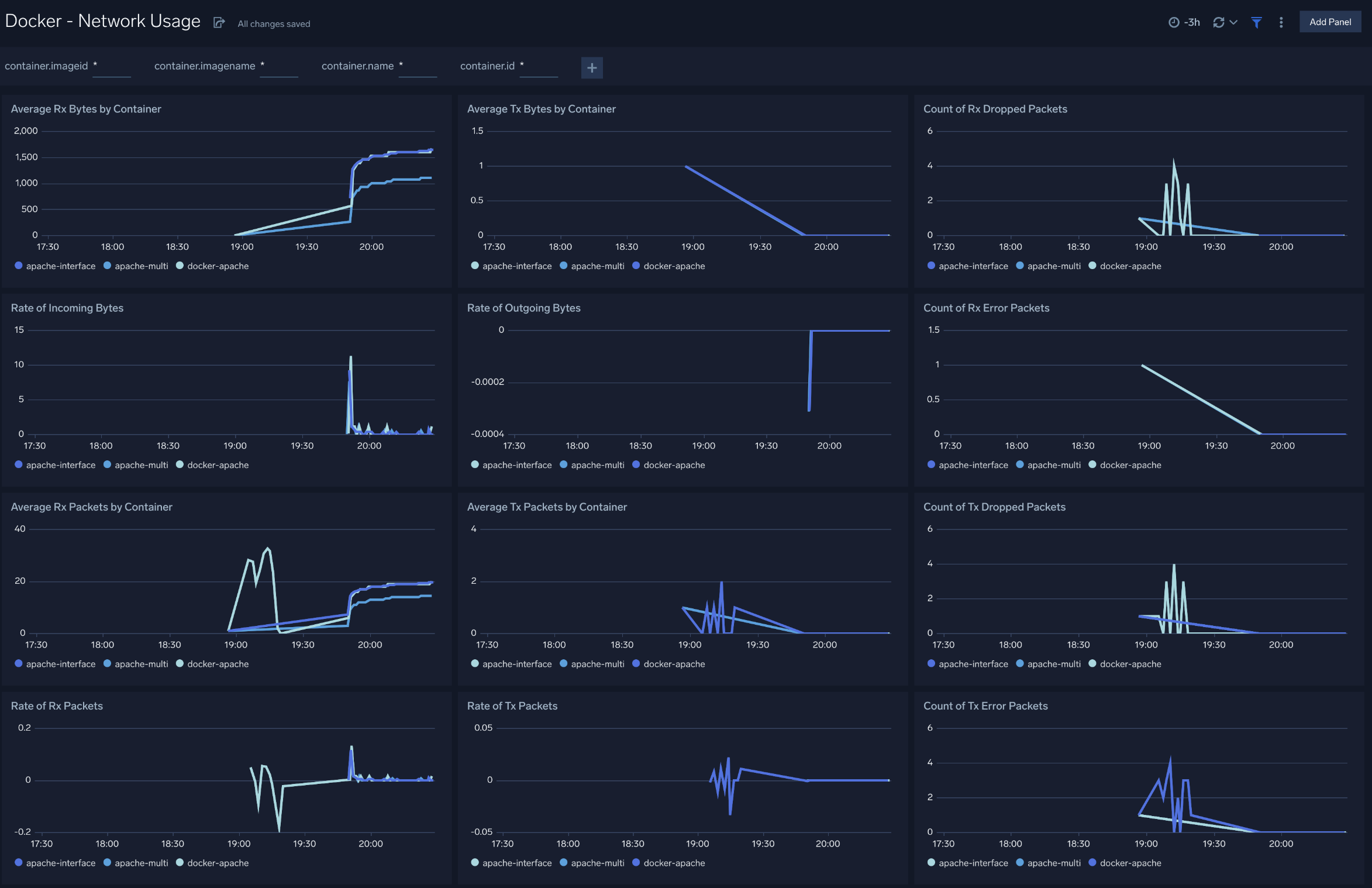Screen dimensions: 1372x888
Task: Toggle apache-interface in Count of Rx Dropped Packets
Action: tap(973, 266)
